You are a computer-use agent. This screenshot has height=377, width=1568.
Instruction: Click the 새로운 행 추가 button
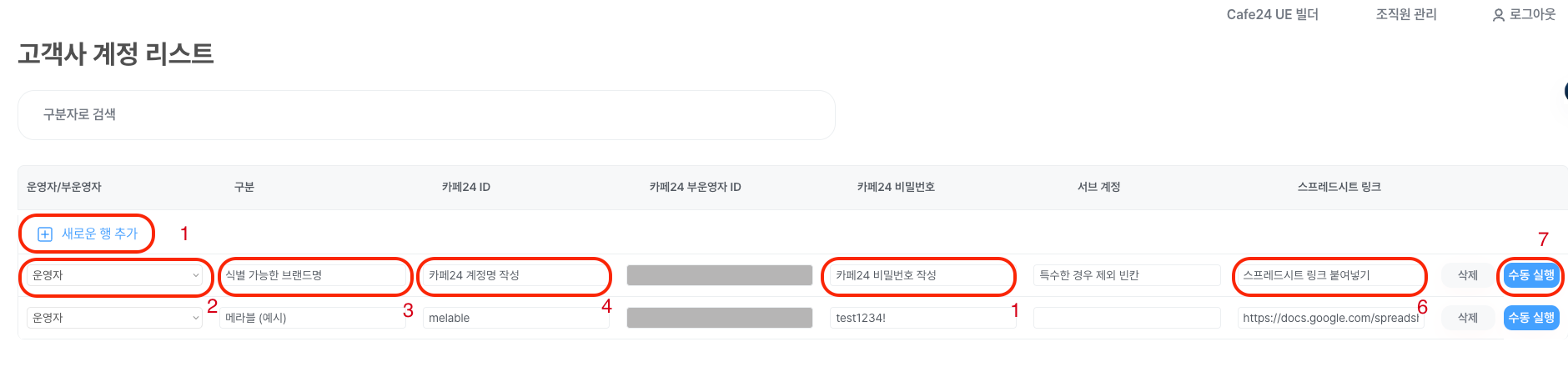click(87, 234)
